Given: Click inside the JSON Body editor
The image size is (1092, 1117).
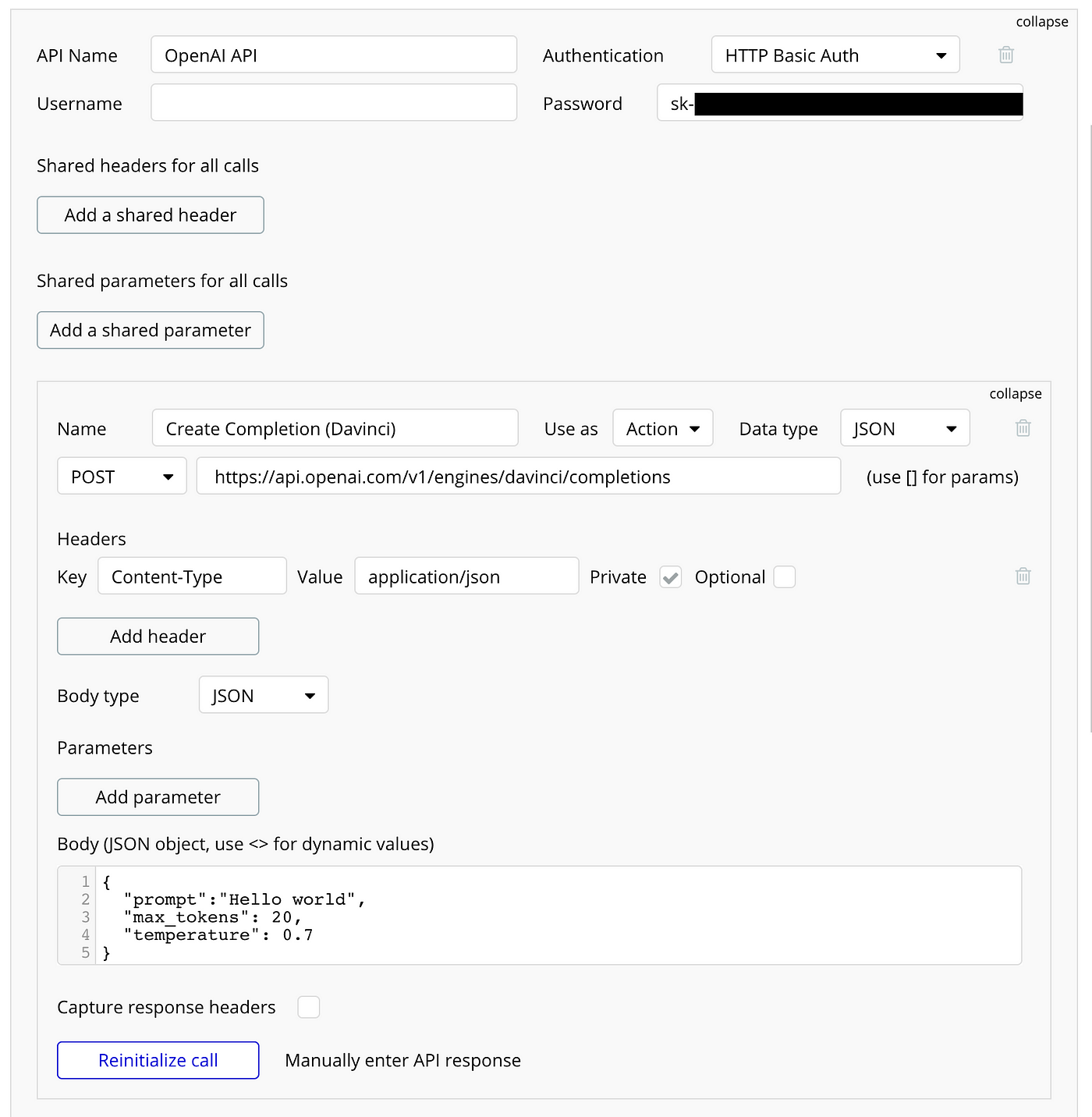Looking at the screenshot, I should [540, 916].
